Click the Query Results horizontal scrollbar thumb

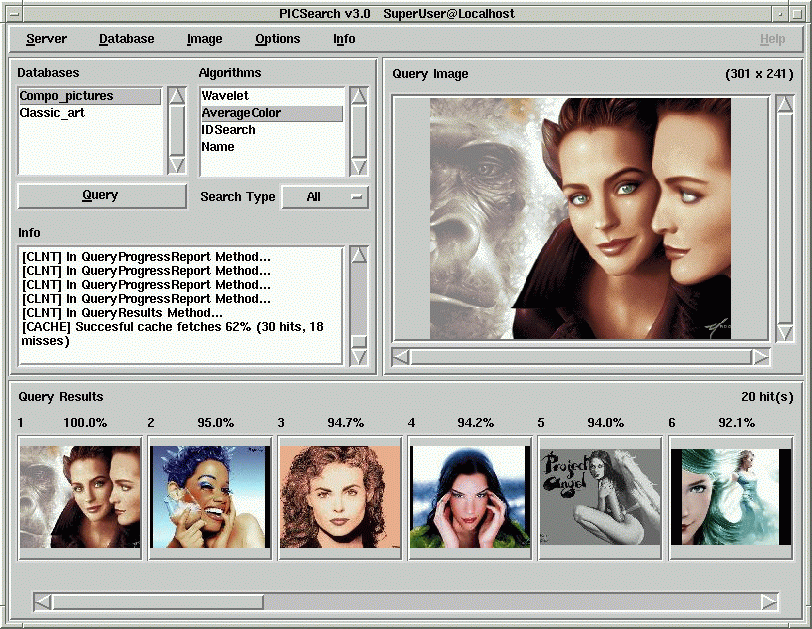click(157, 602)
